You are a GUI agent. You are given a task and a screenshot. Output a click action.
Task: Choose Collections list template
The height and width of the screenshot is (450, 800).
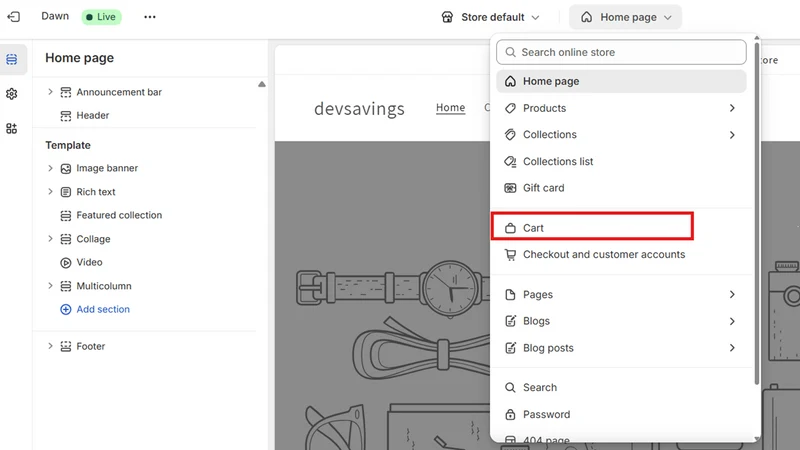pyautogui.click(x=621, y=162)
